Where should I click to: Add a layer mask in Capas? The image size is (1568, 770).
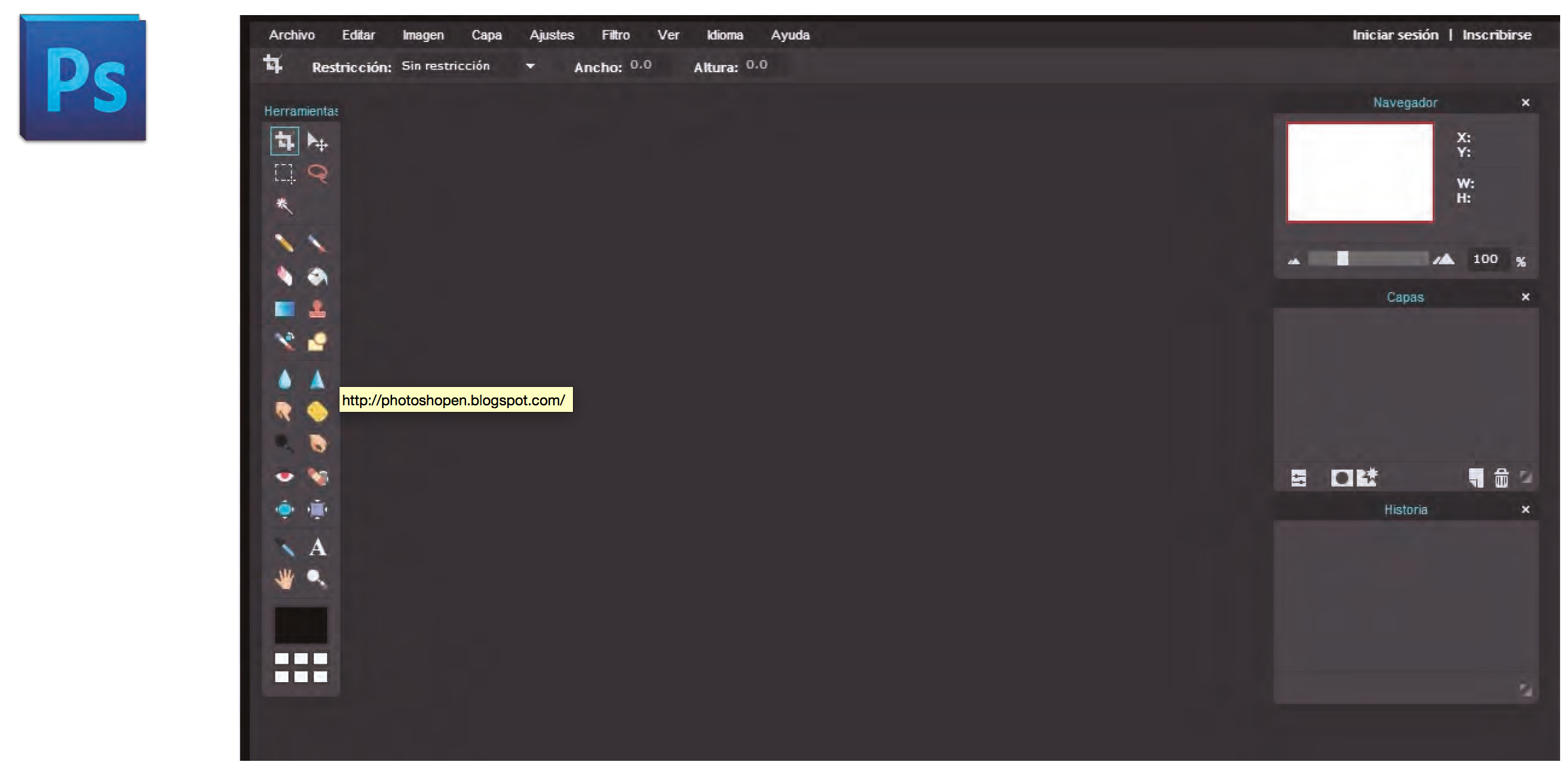pos(1341,478)
